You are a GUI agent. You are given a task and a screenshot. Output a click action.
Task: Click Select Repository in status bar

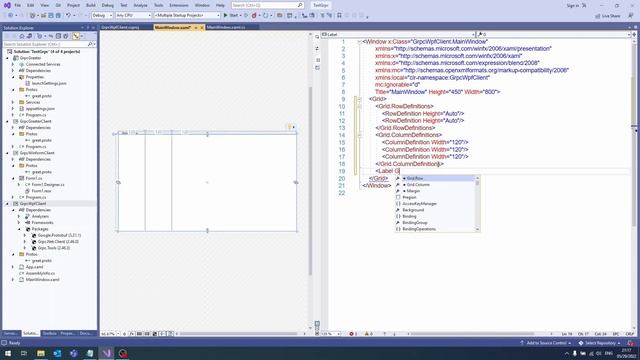pyautogui.click(x=599, y=343)
